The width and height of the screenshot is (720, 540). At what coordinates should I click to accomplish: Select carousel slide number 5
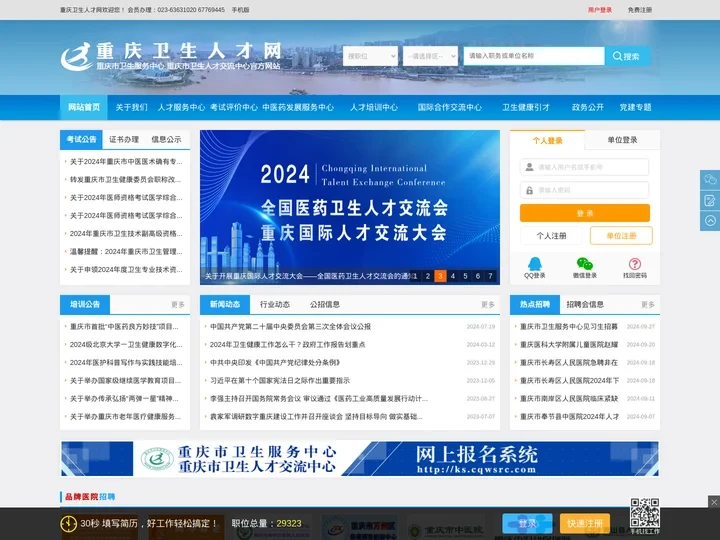(x=465, y=276)
